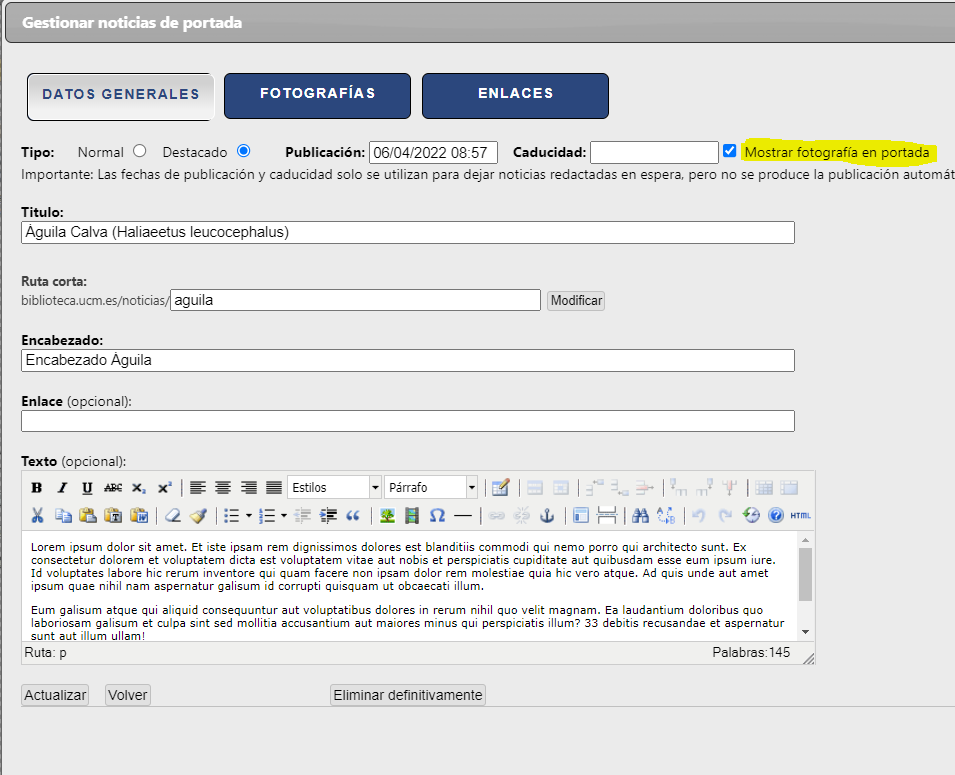
Task: Expand the bullet list style arrow
Action: coord(249,516)
